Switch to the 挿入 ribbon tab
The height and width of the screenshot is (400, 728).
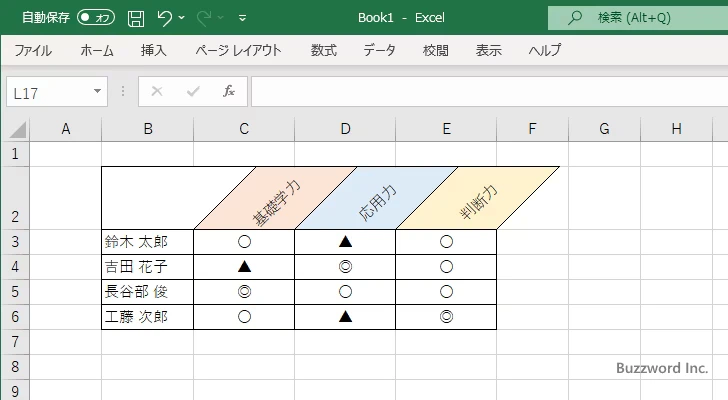click(x=154, y=50)
